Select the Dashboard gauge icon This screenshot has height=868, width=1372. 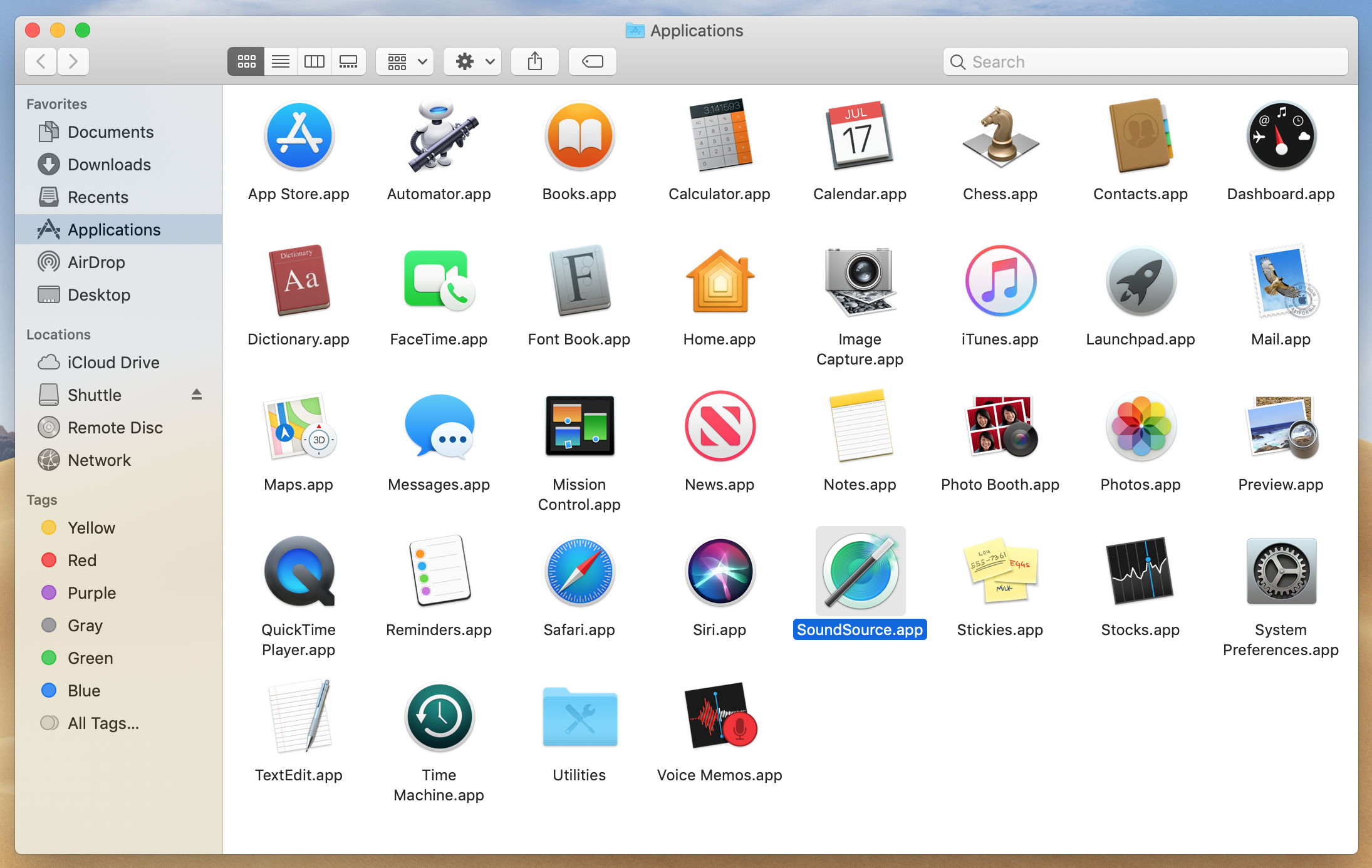(x=1281, y=136)
